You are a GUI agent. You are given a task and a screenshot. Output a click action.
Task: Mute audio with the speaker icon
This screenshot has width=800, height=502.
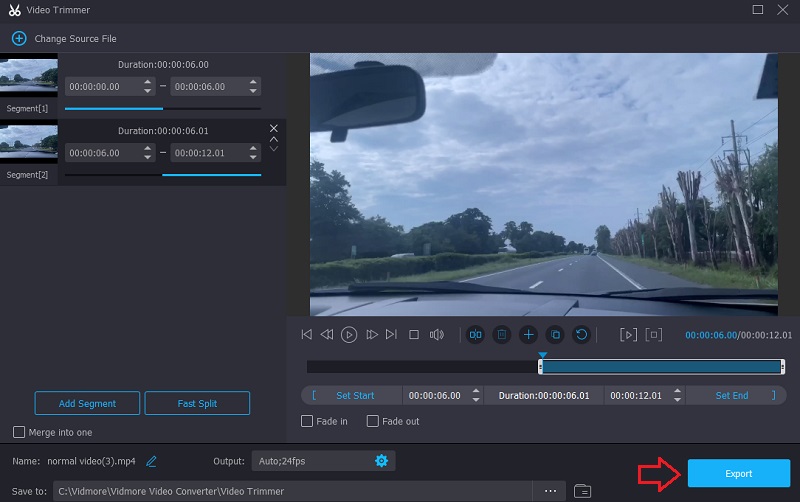click(436, 335)
